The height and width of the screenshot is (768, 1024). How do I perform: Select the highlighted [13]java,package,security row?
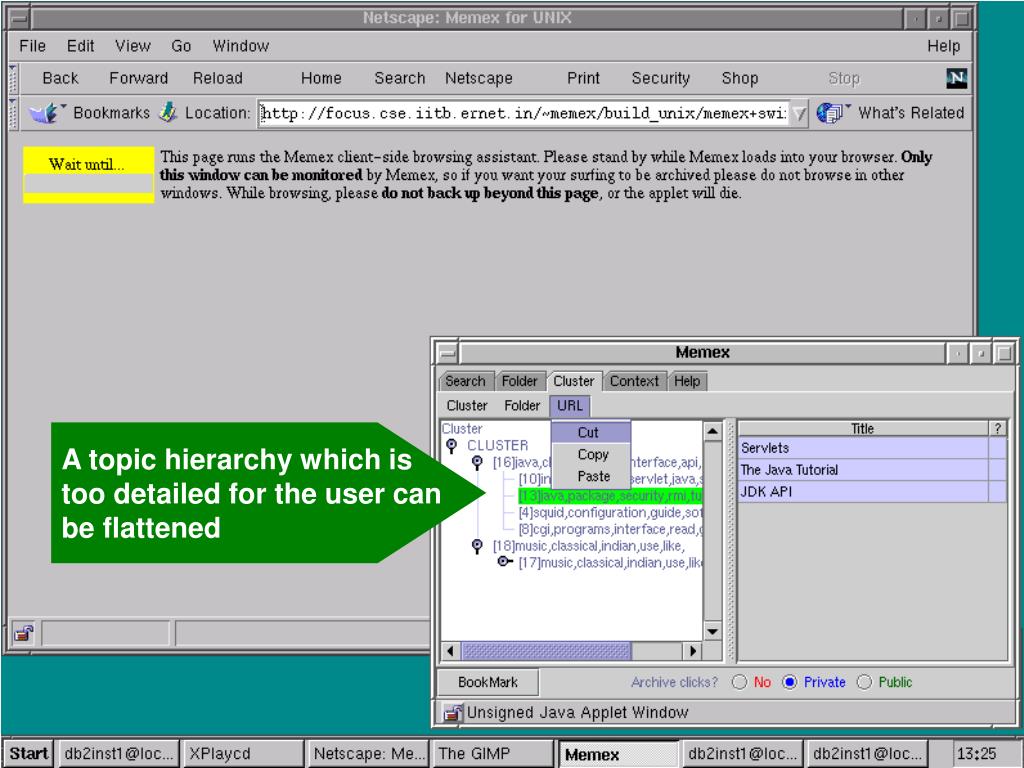610,496
